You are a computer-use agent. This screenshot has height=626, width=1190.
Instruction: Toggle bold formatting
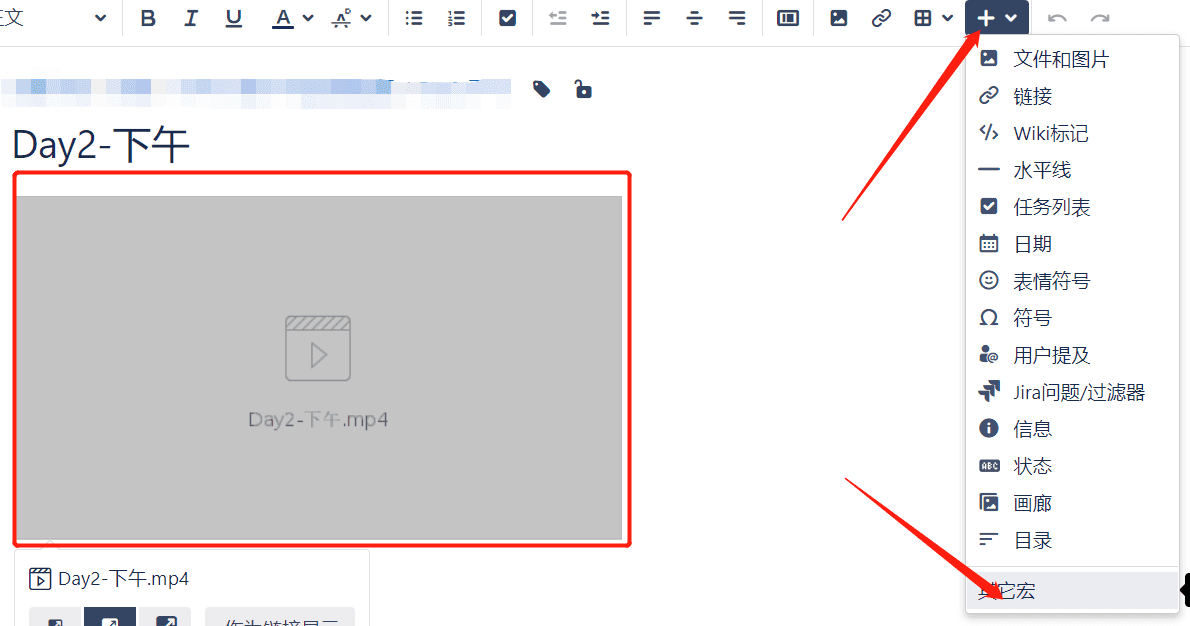coord(148,18)
